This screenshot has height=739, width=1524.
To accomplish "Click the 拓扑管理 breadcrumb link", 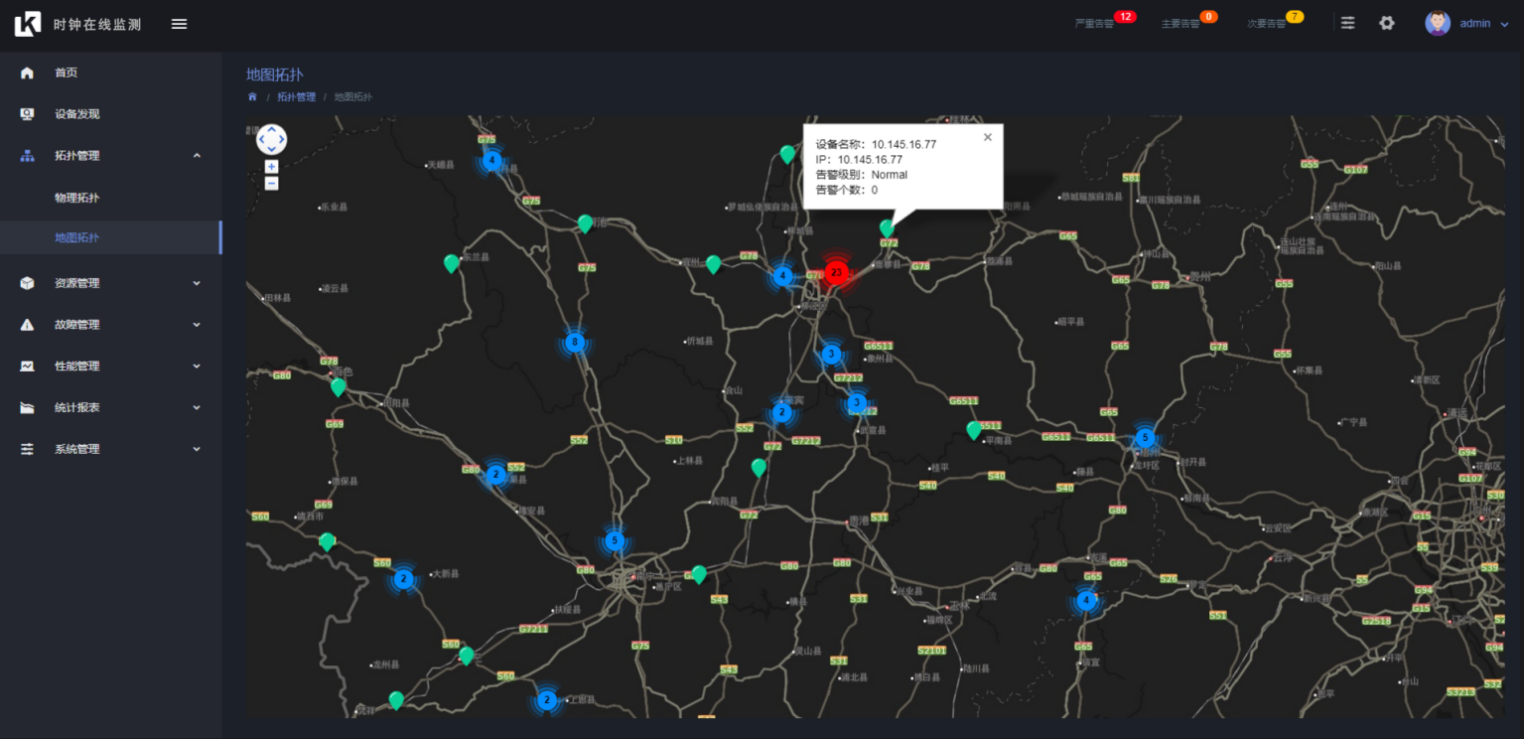I will [x=296, y=97].
